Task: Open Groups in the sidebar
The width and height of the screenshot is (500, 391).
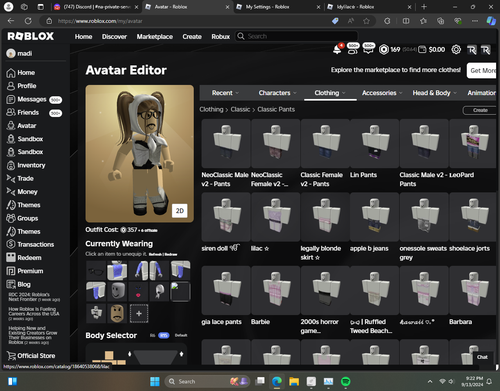Action: tap(22, 218)
